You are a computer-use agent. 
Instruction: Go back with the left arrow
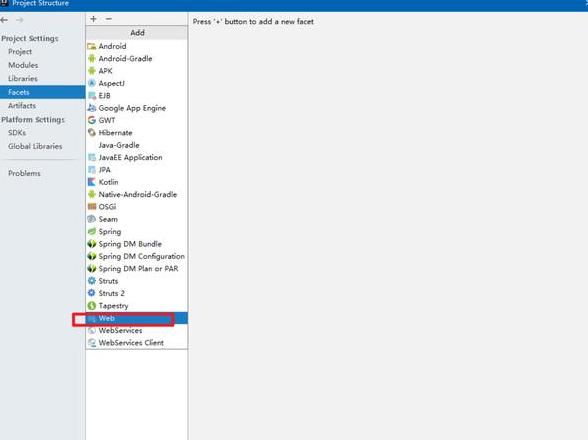pos(4,20)
